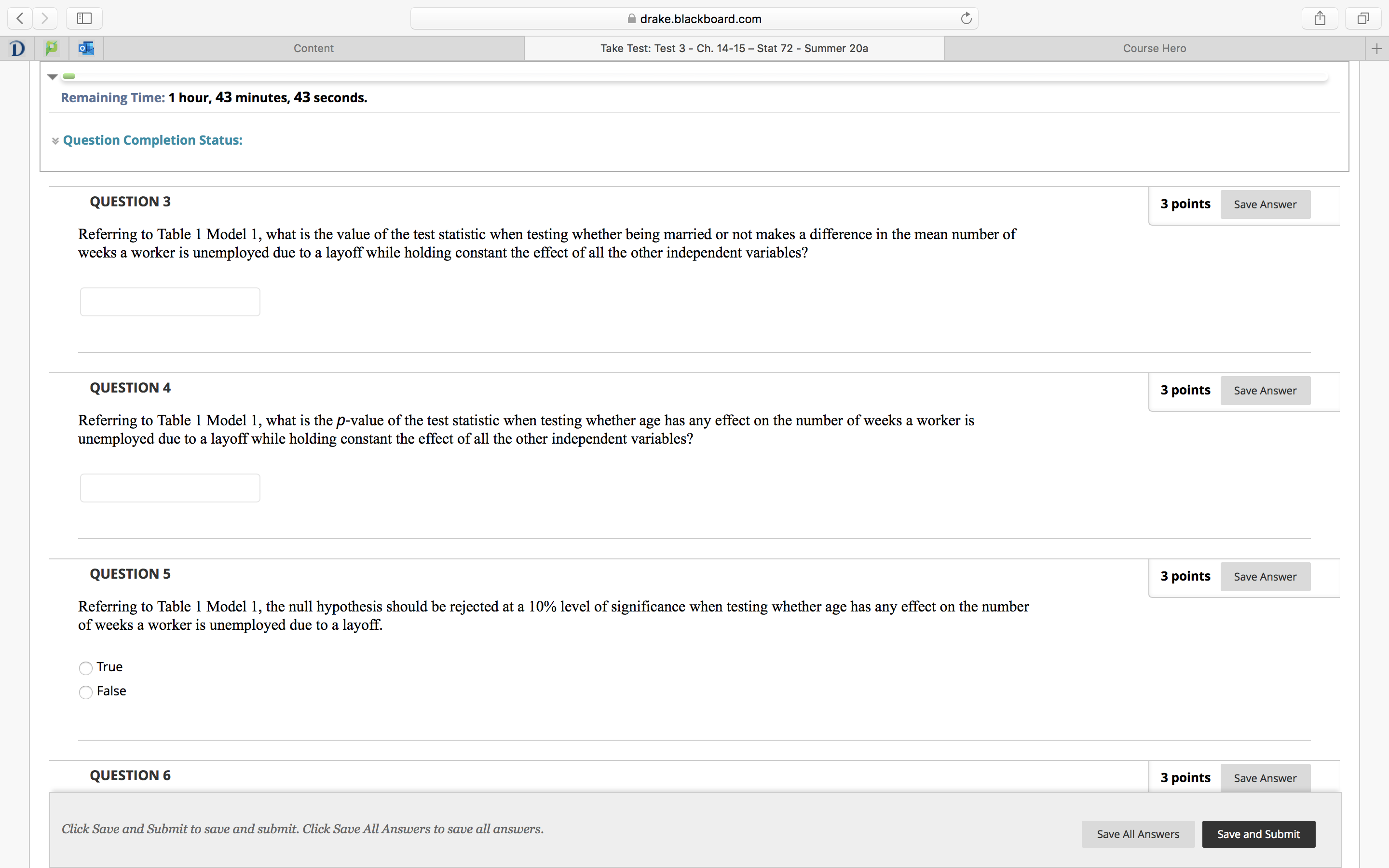
Task: Select True for Question 5
Action: pos(85,668)
